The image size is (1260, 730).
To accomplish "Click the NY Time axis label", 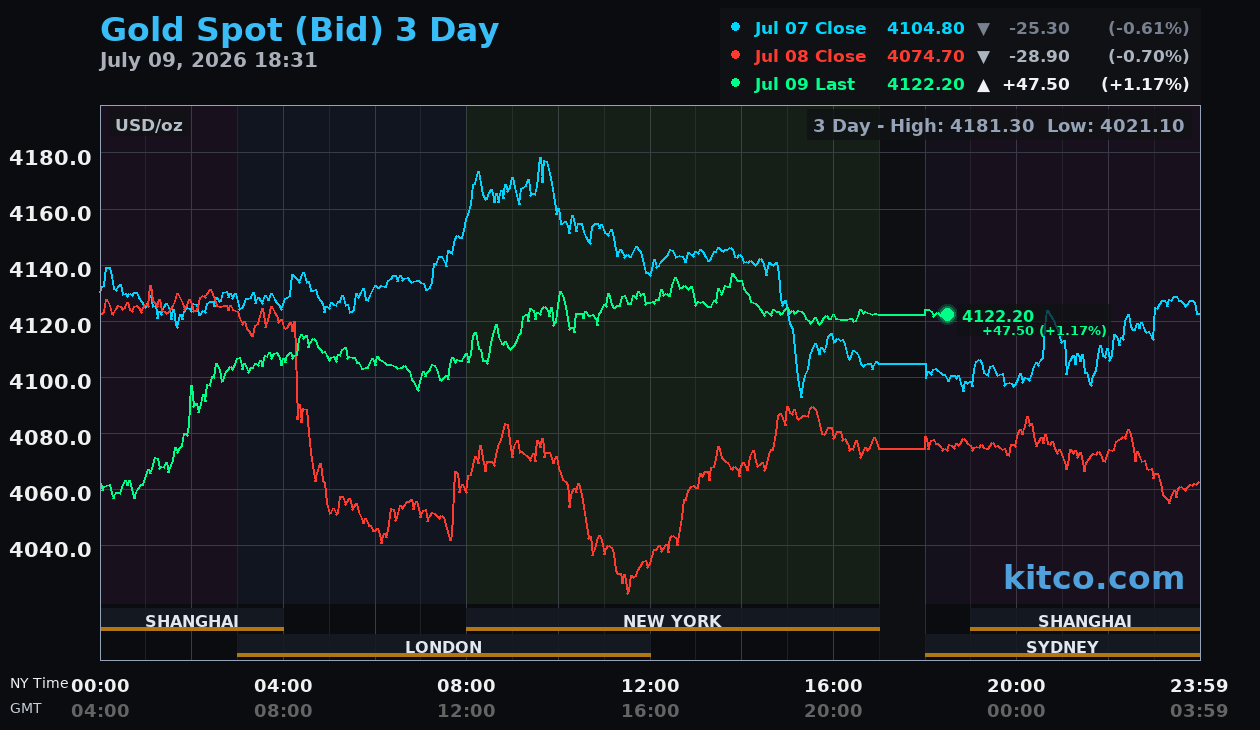I will point(39,684).
